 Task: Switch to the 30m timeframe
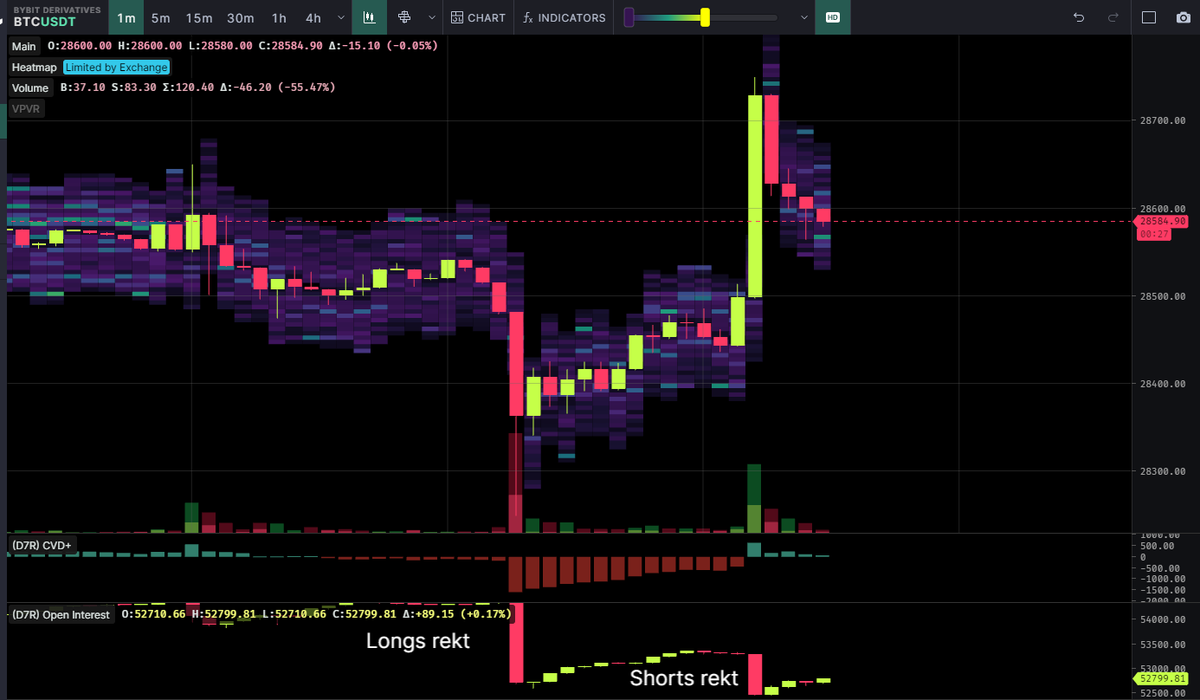click(x=240, y=18)
